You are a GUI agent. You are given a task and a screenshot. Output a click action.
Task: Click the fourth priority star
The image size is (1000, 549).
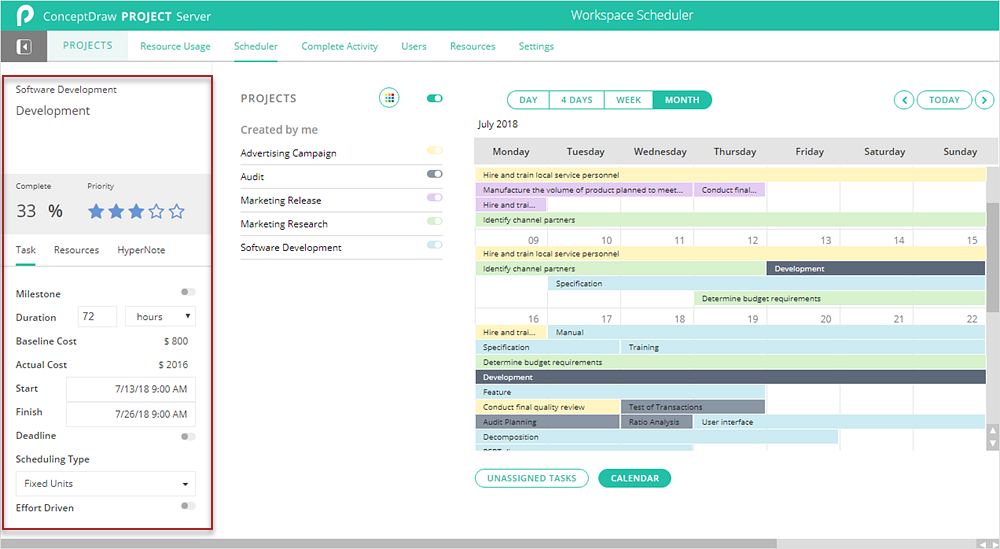coord(157,211)
